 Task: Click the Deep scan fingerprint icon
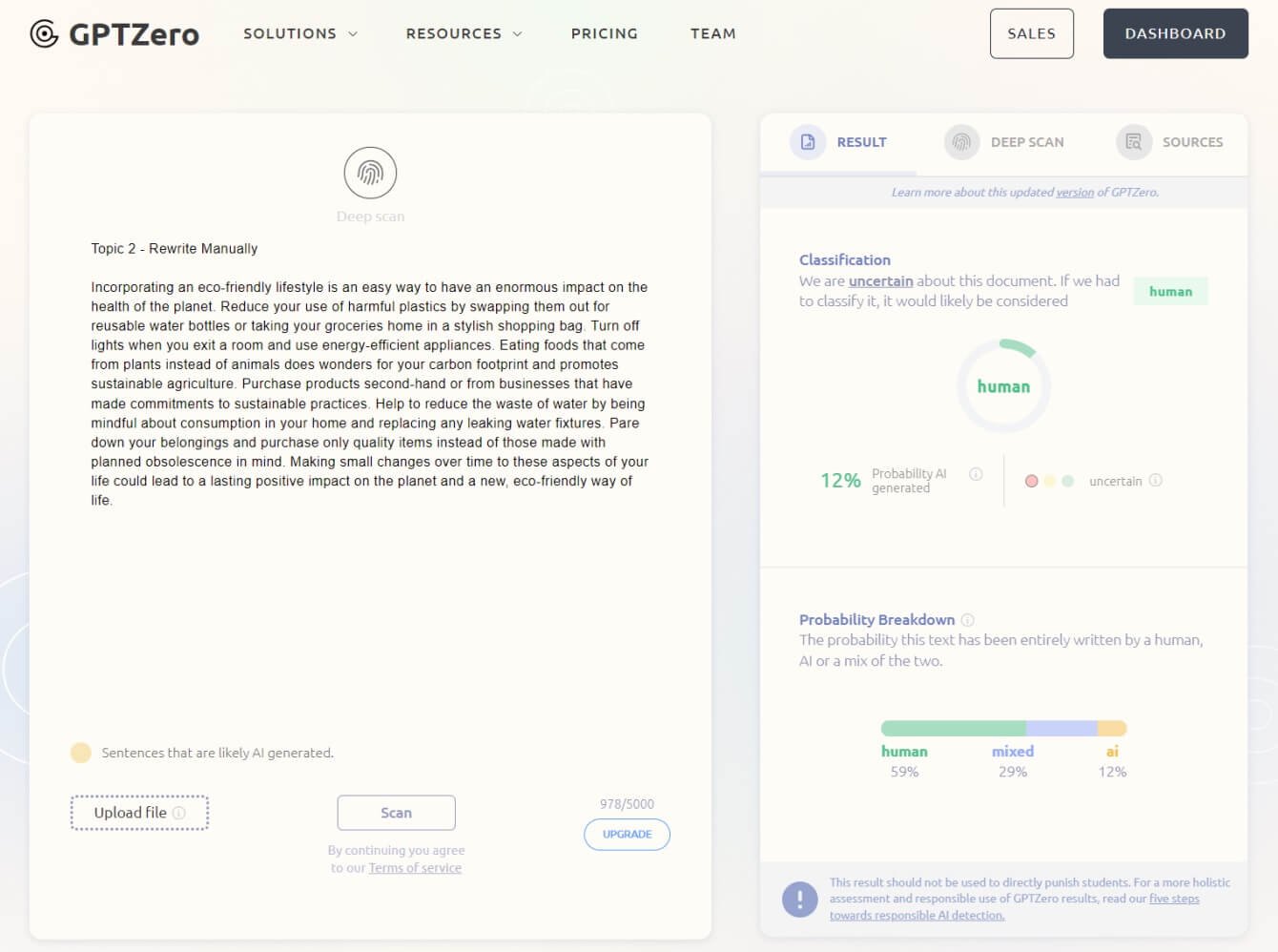370,173
